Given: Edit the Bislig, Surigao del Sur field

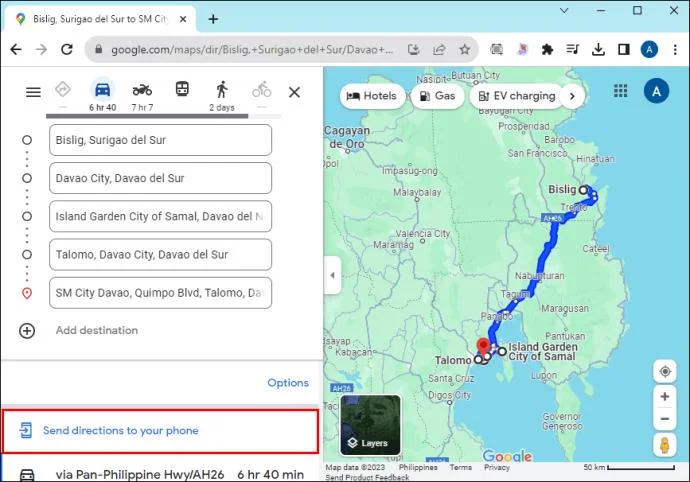Looking at the screenshot, I should click(161, 140).
